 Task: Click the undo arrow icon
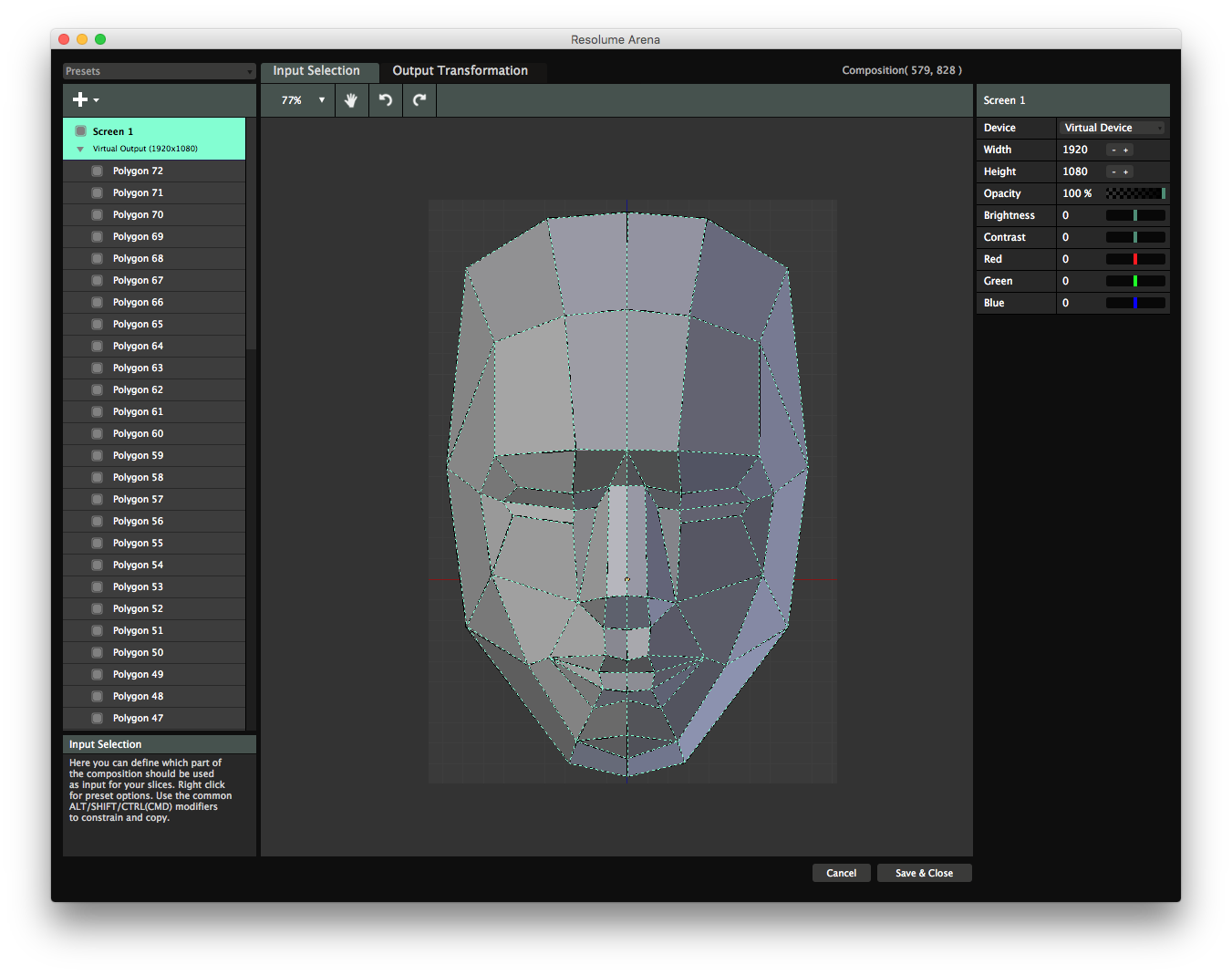(x=386, y=100)
